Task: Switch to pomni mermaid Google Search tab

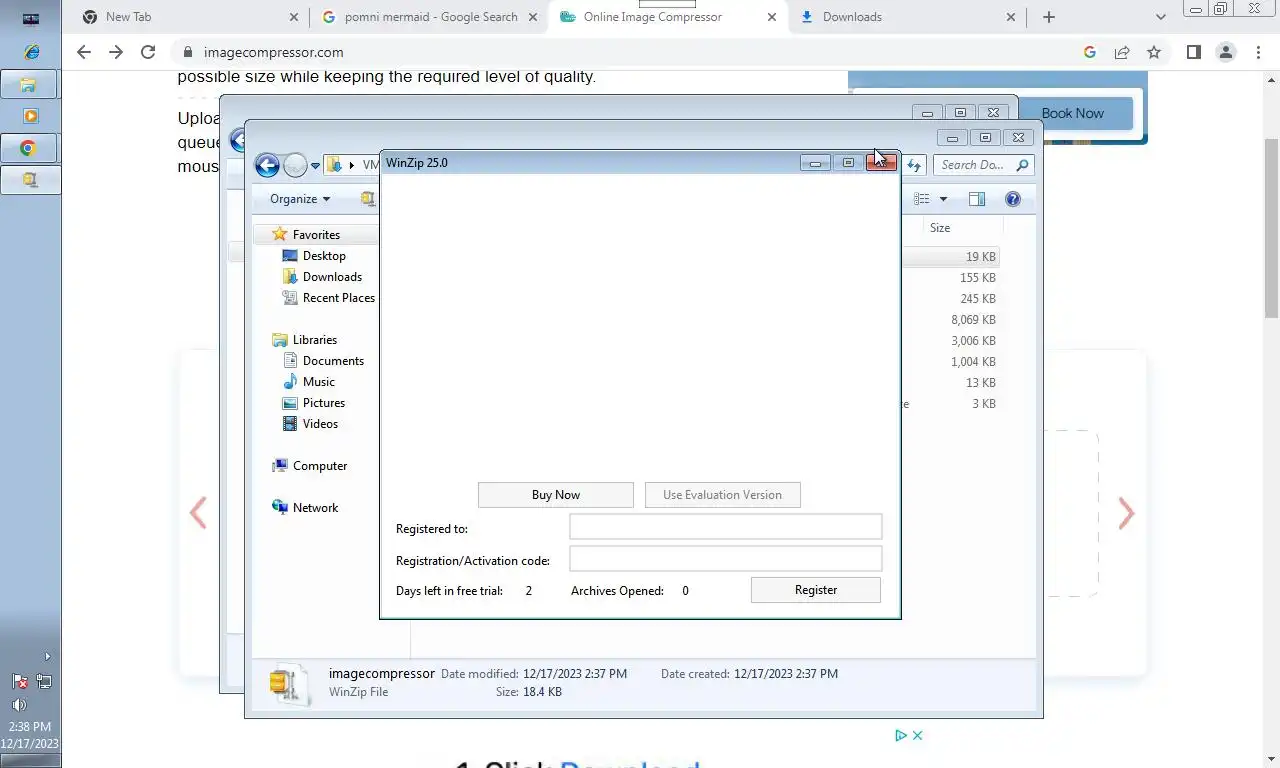Action: (x=430, y=17)
